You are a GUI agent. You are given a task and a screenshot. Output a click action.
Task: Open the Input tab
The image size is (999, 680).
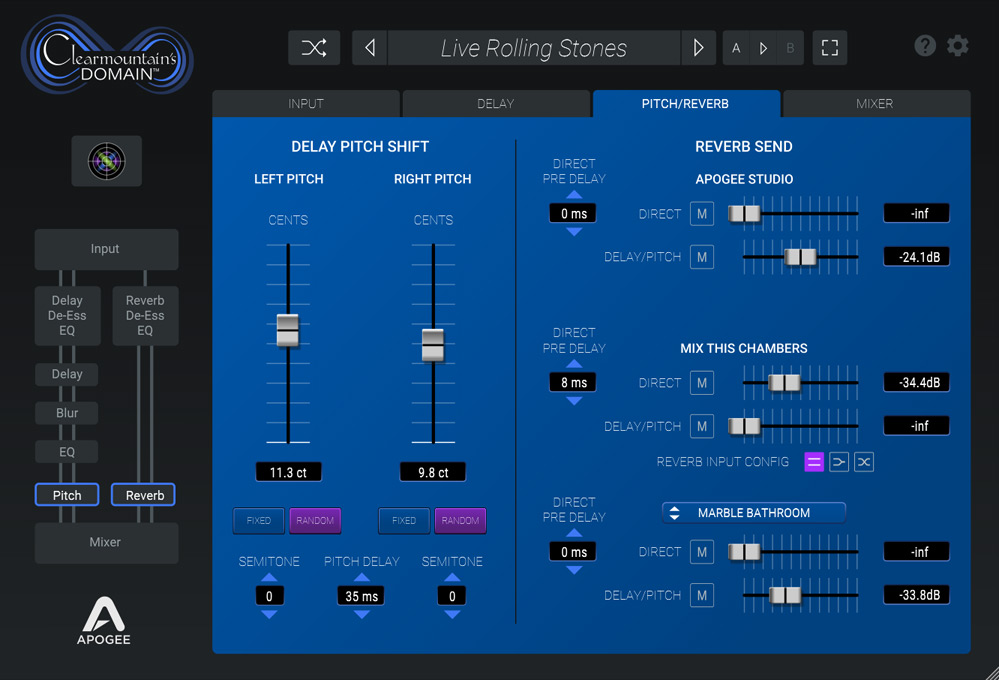pyautogui.click(x=306, y=104)
